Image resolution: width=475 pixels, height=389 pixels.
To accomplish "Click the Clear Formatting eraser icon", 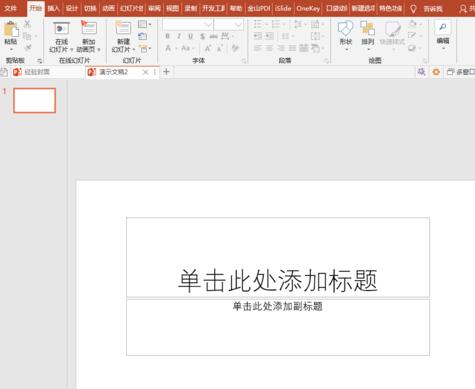I will tap(235, 48).
